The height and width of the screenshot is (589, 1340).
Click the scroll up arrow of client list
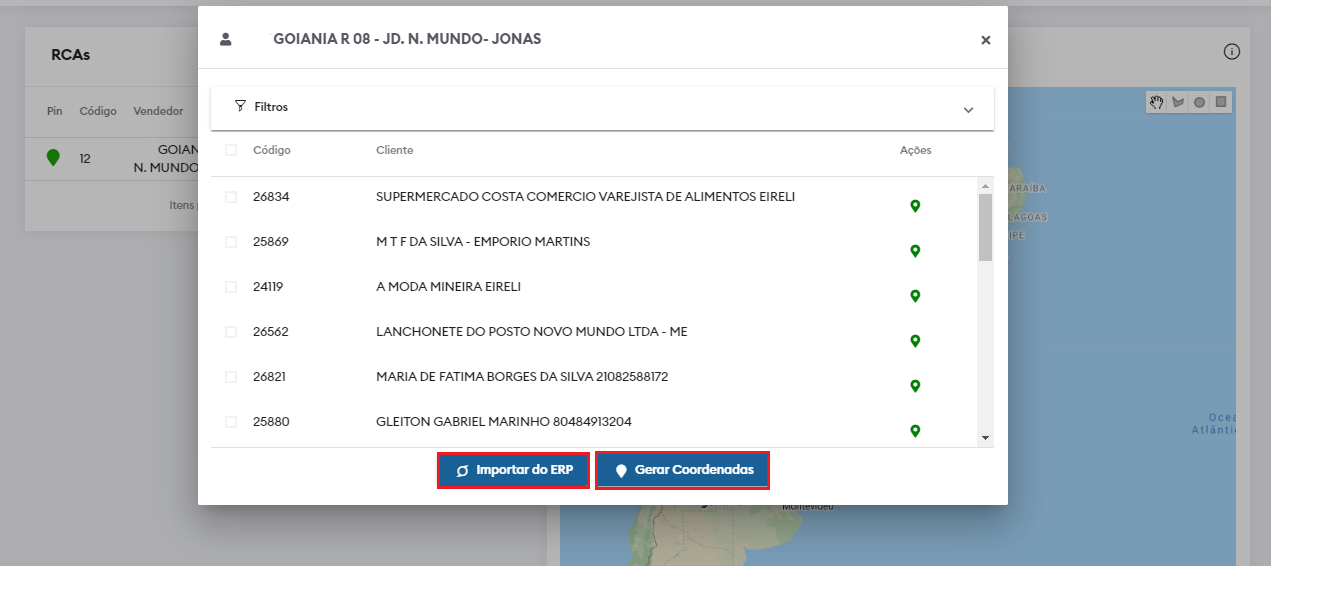coord(985,186)
